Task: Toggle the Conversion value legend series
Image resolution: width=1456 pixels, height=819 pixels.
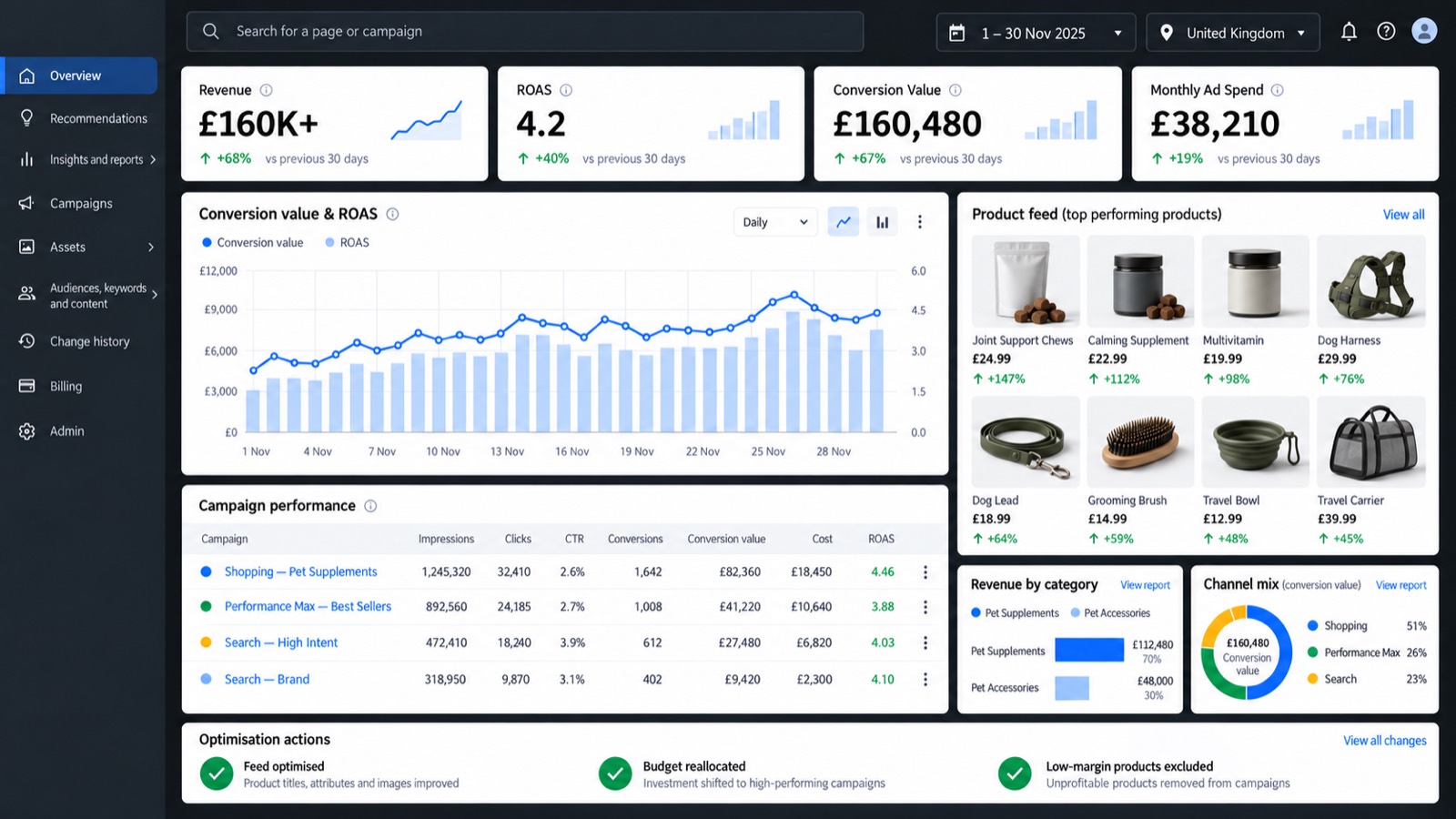Action: click(x=252, y=243)
